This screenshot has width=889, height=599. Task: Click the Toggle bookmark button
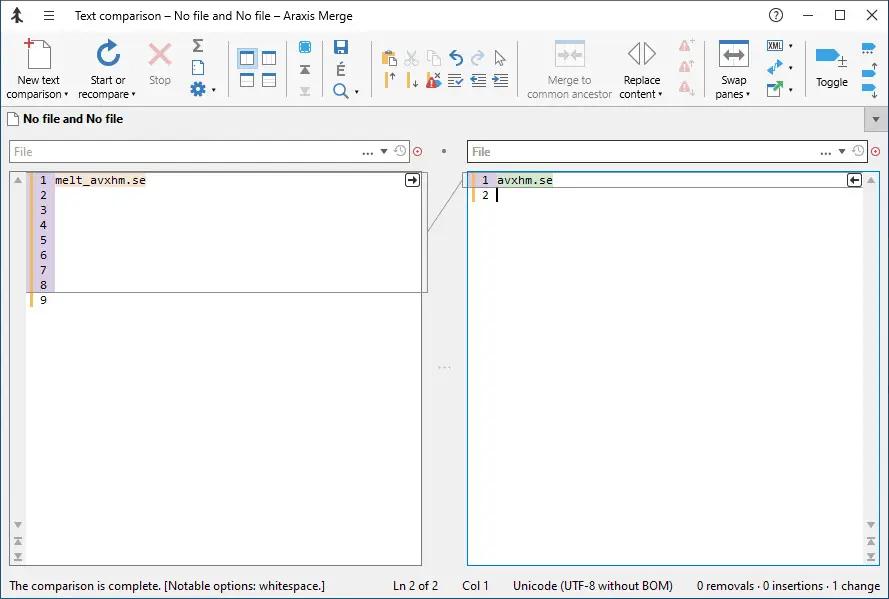(832, 65)
